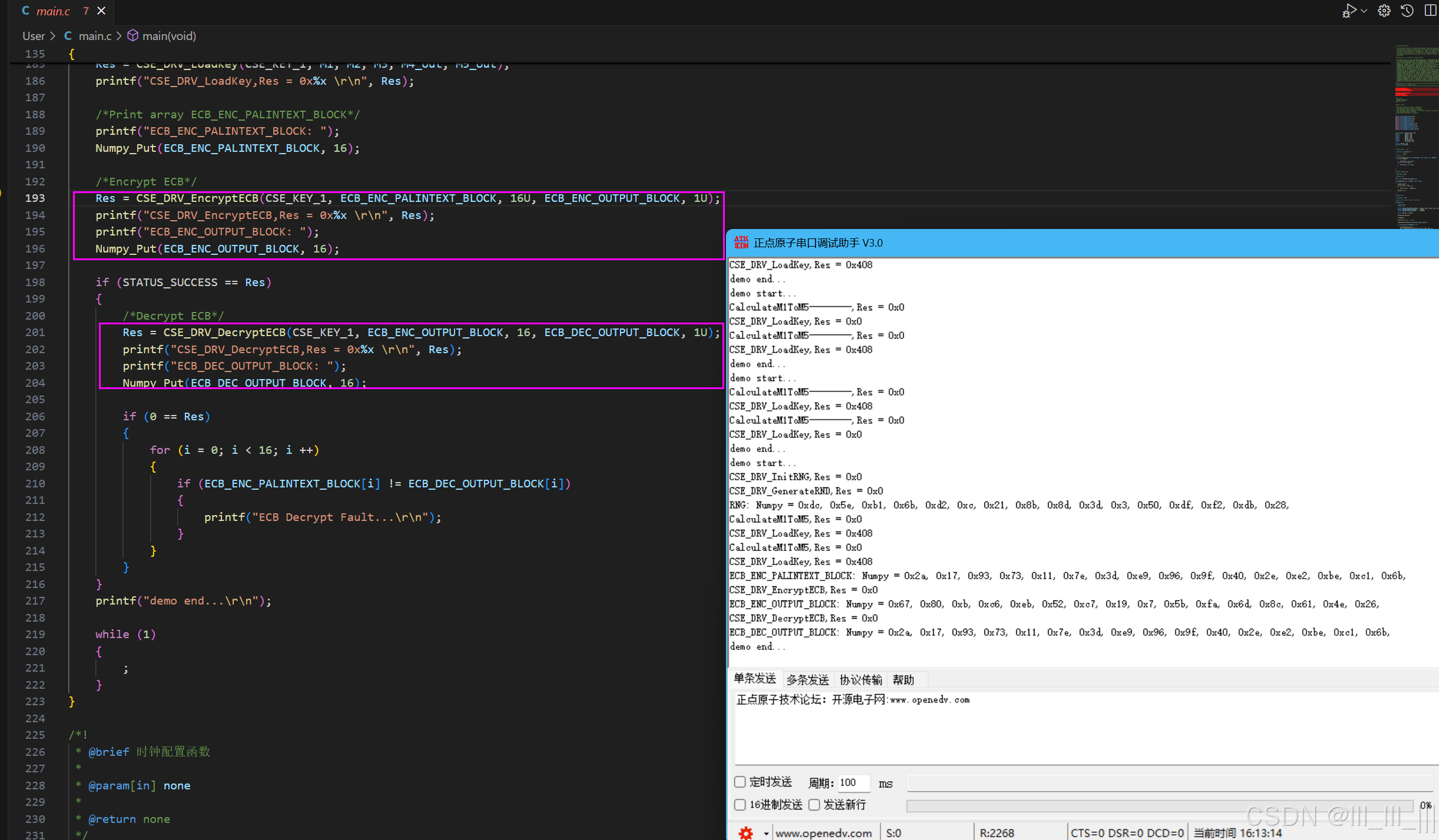This screenshot has width=1439, height=840.
Task: Open the gear settings icon in the editor toolbar
Action: [x=1384, y=11]
